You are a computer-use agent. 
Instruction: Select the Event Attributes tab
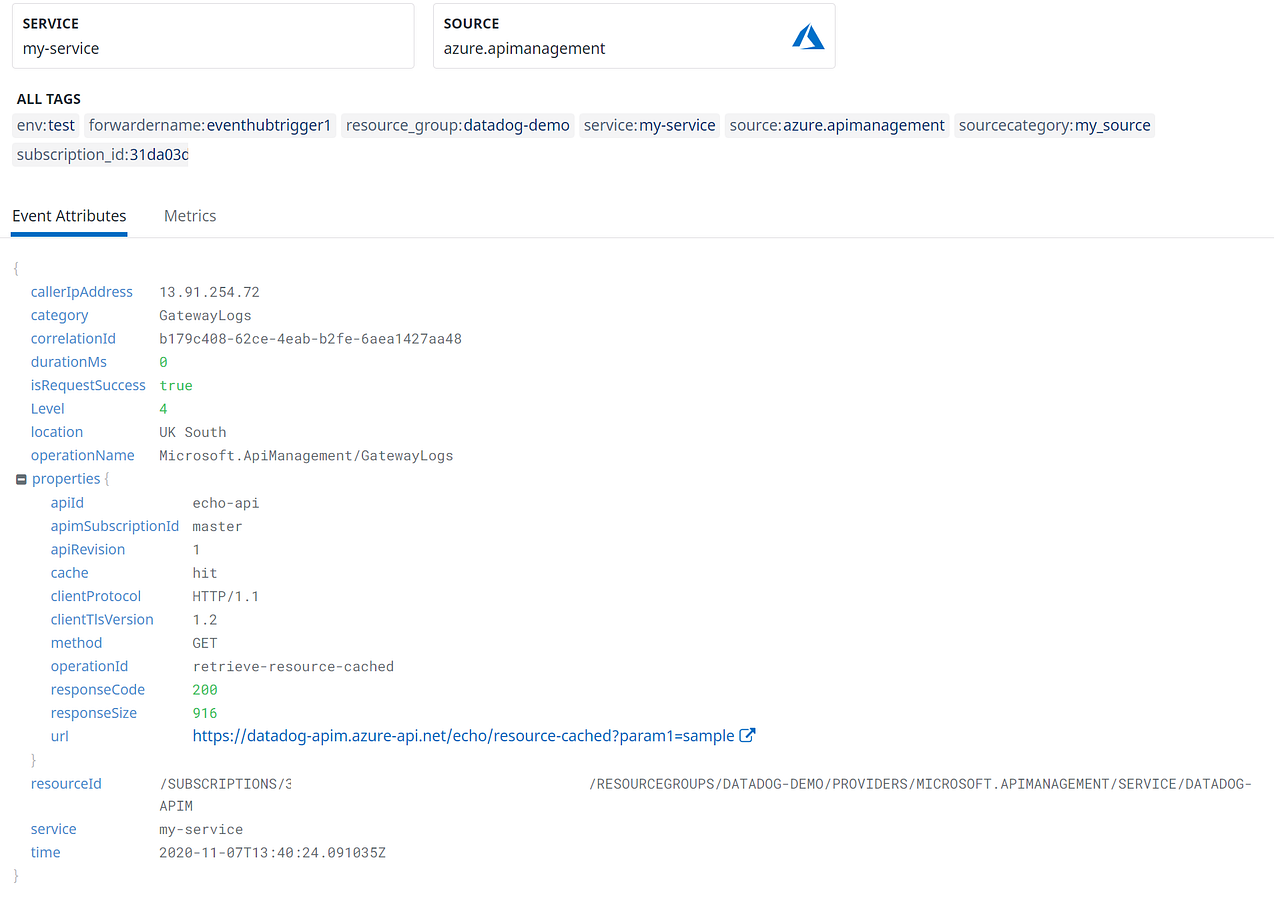coord(69,216)
